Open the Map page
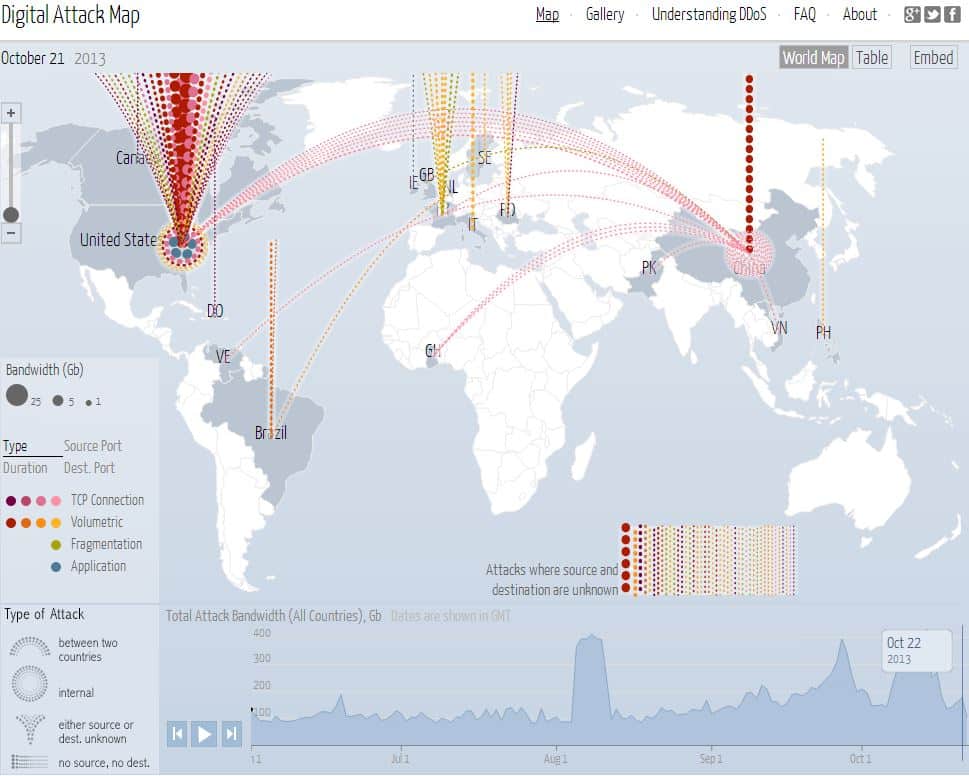The image size is (969, 776). pyautogui.click(x=548, y=14)
